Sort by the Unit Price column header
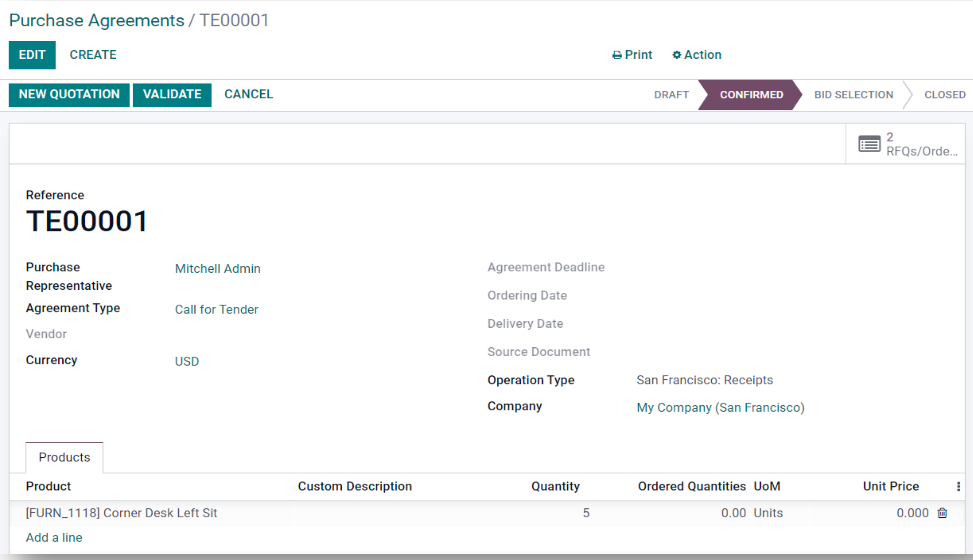Image resolution: width=973 pixels, height=560 pixels. [890, 486]
